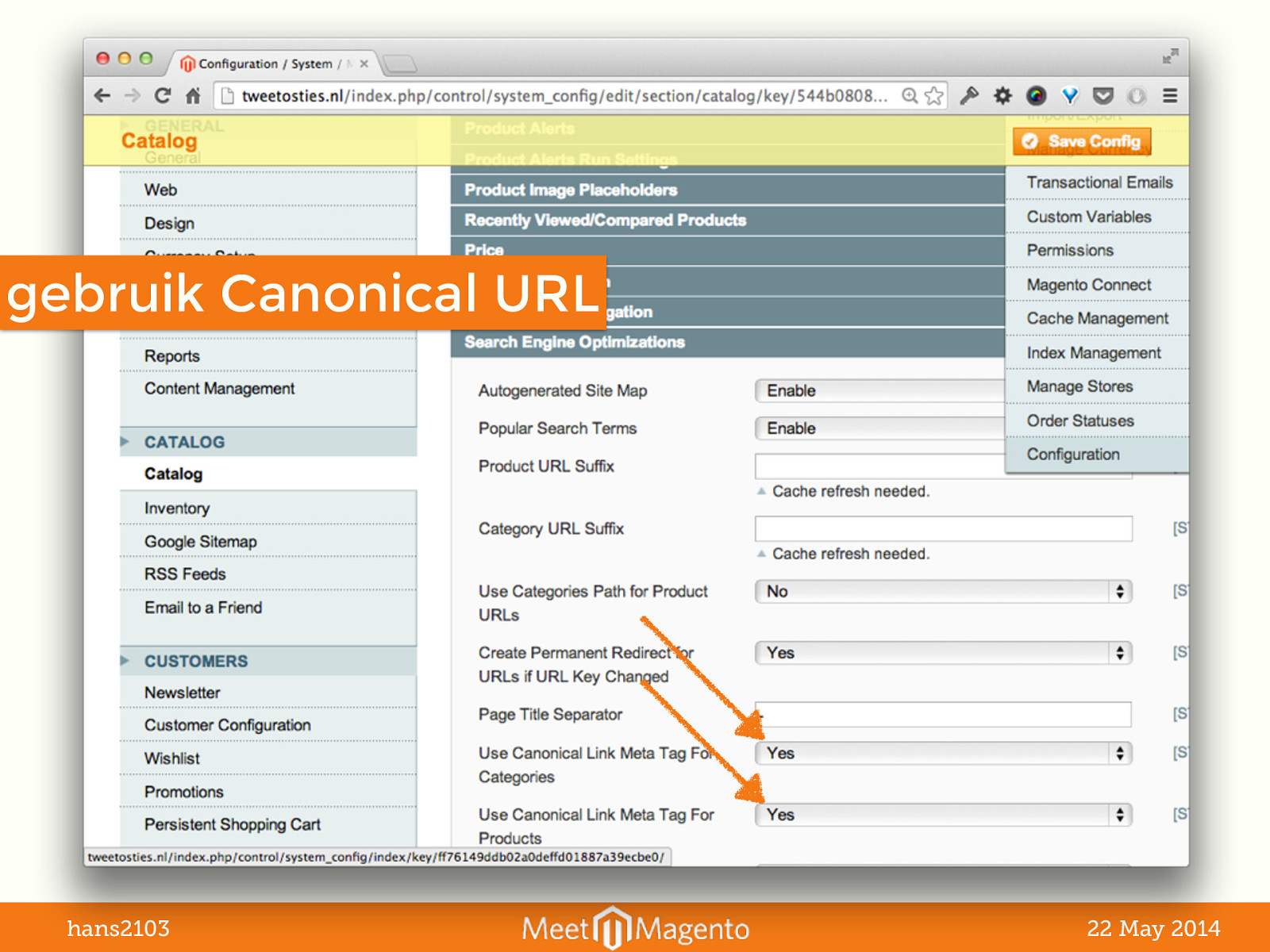Open Canonical Link Meta Tag For Products dropdown
The height and width of the screenshot is (952, 1270).
pyautogui.click(x=943, y=815)
